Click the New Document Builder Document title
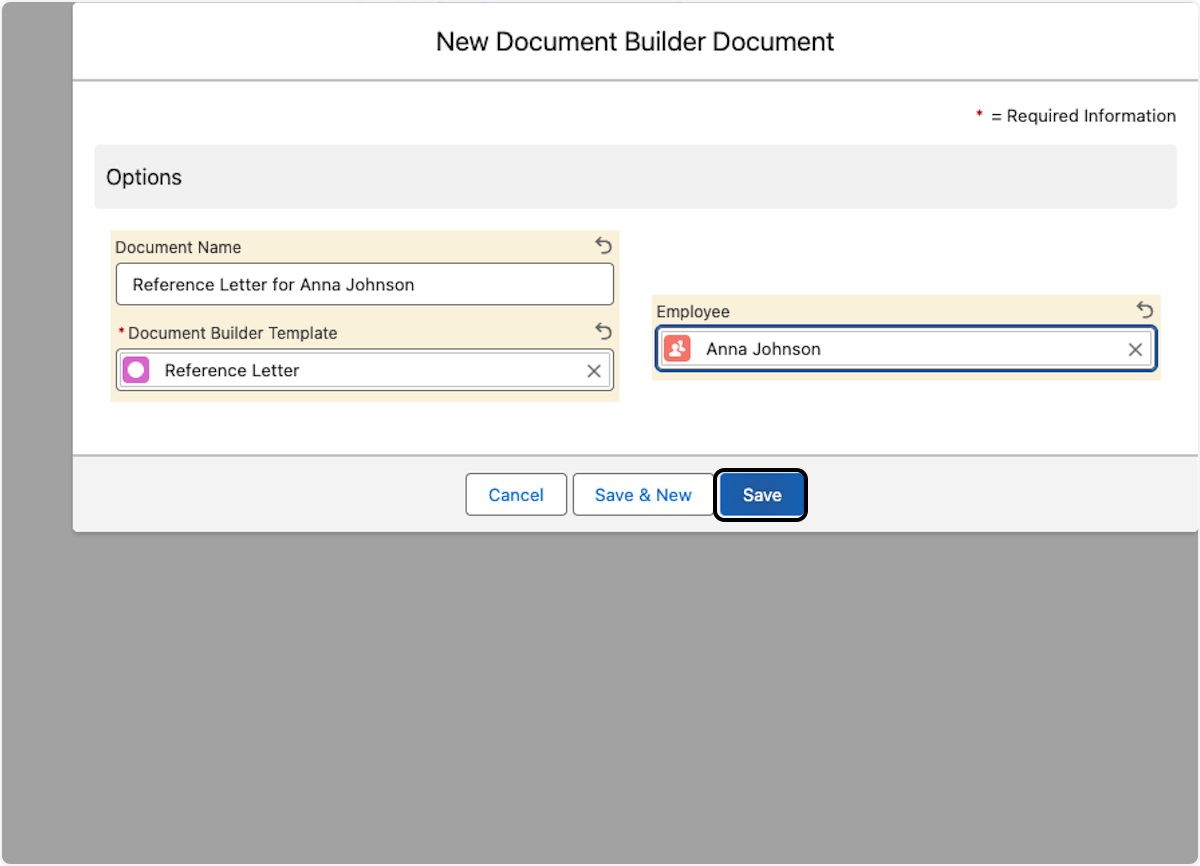 pos(634,42)
